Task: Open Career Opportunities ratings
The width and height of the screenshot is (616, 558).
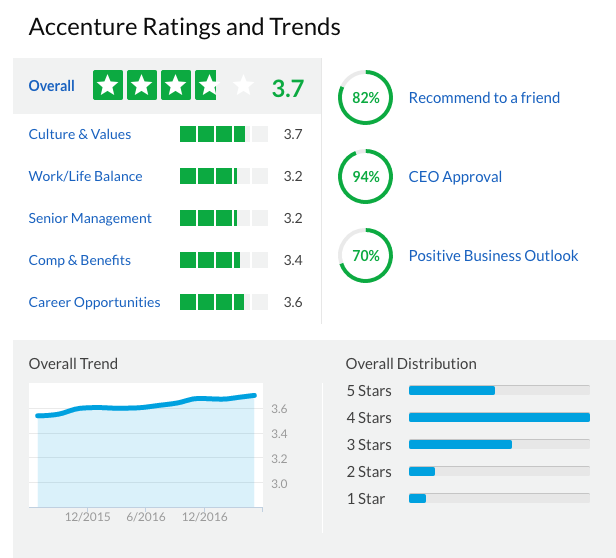Action: [x=94, y=302]
